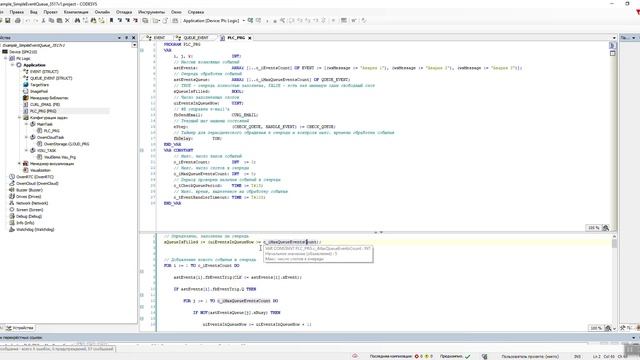Collapse the VAR CONSTANT block fold marker

pos(142,150)
